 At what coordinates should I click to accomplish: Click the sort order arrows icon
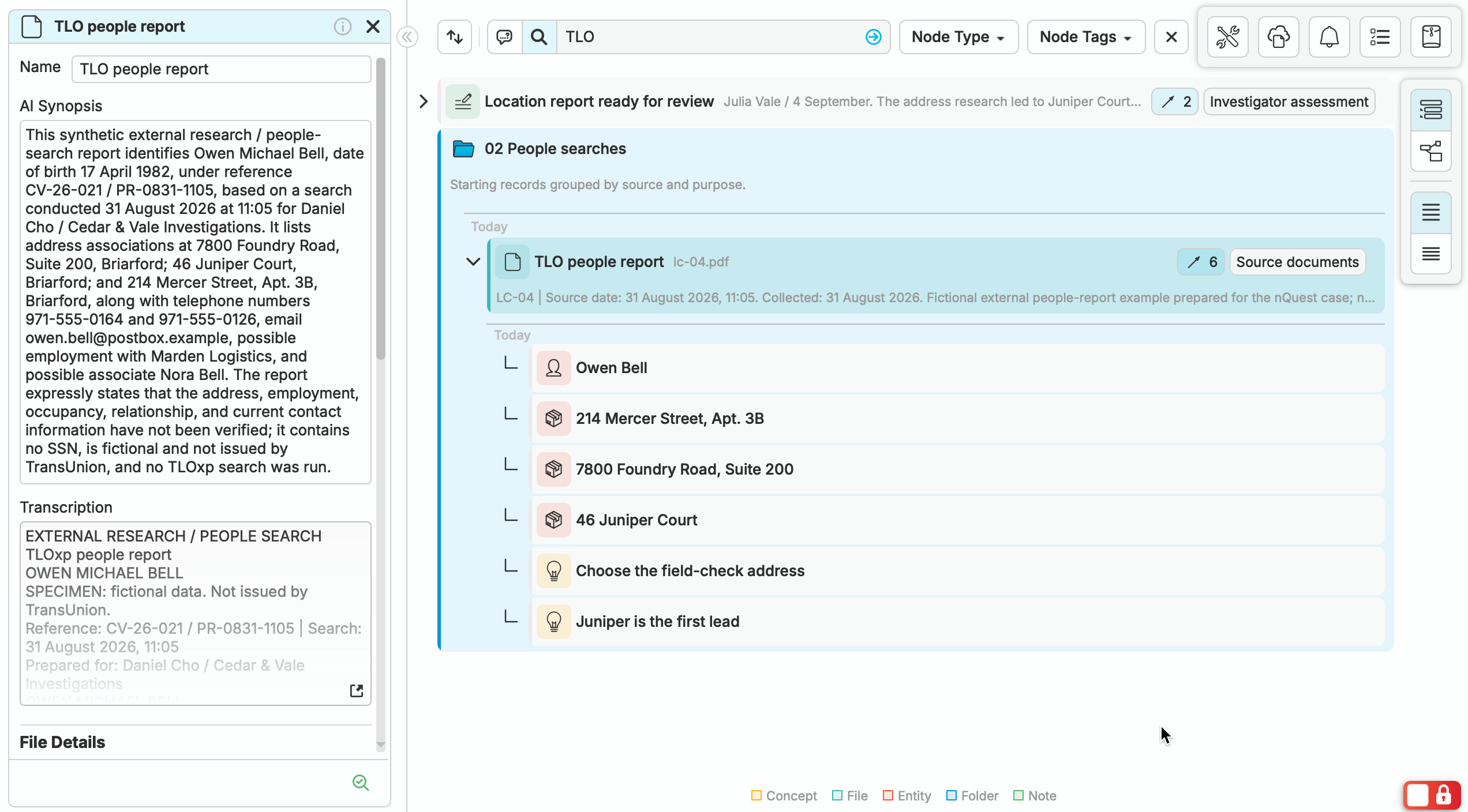[455, 37]
